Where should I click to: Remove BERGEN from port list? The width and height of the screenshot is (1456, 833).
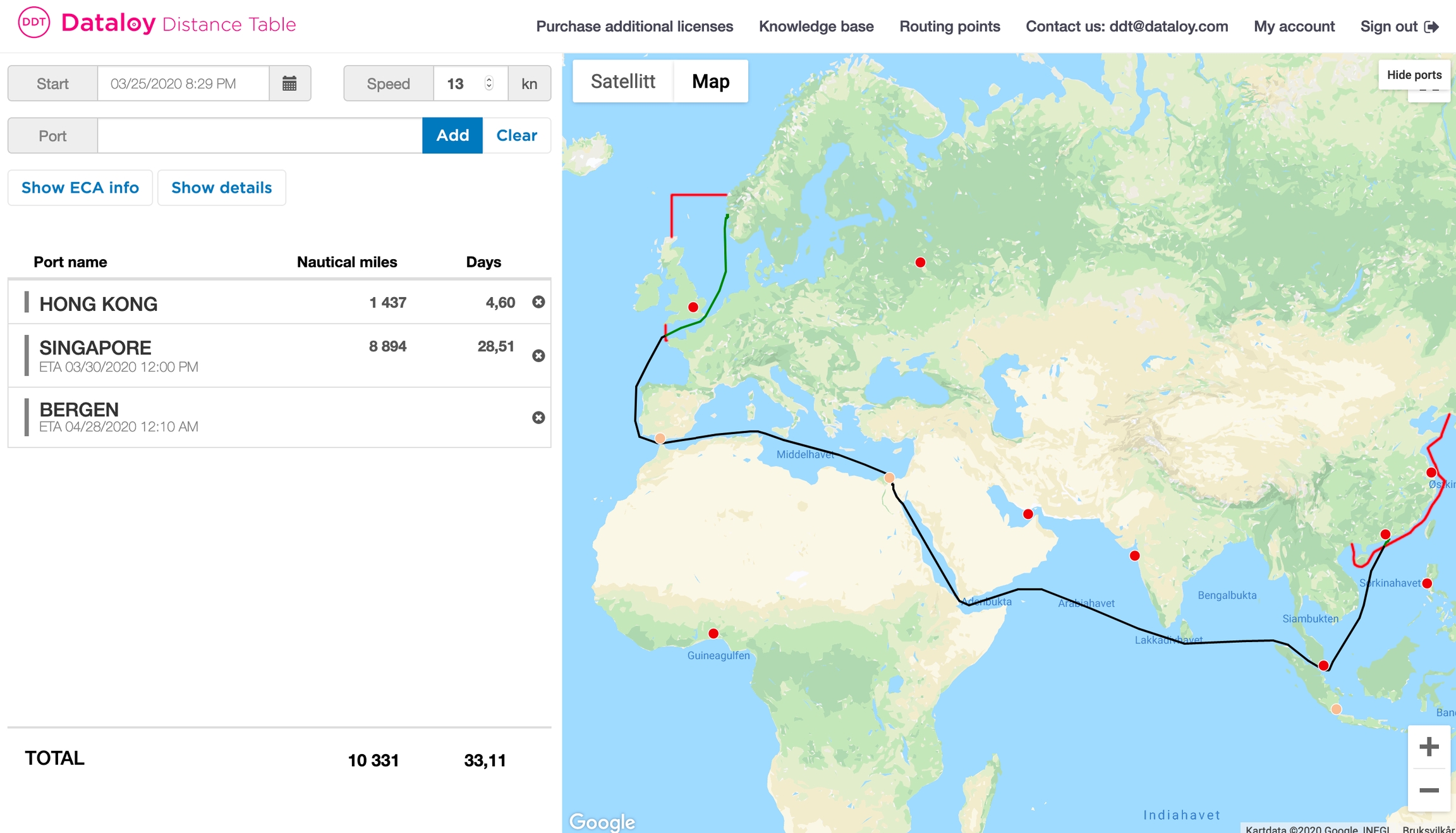pyautogui.click(x=538, y=418)
